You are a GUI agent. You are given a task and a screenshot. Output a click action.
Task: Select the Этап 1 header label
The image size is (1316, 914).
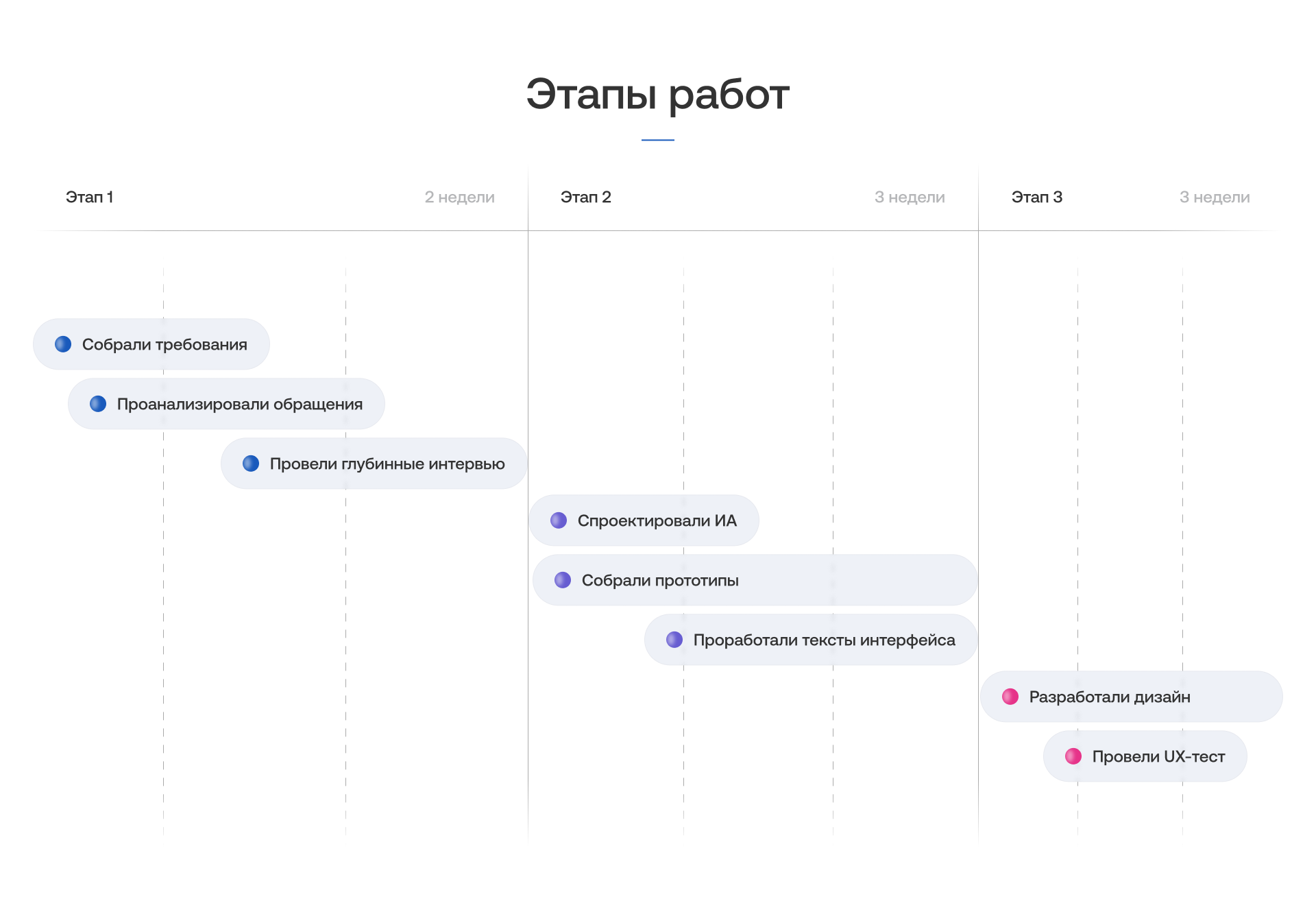point(89,197)
